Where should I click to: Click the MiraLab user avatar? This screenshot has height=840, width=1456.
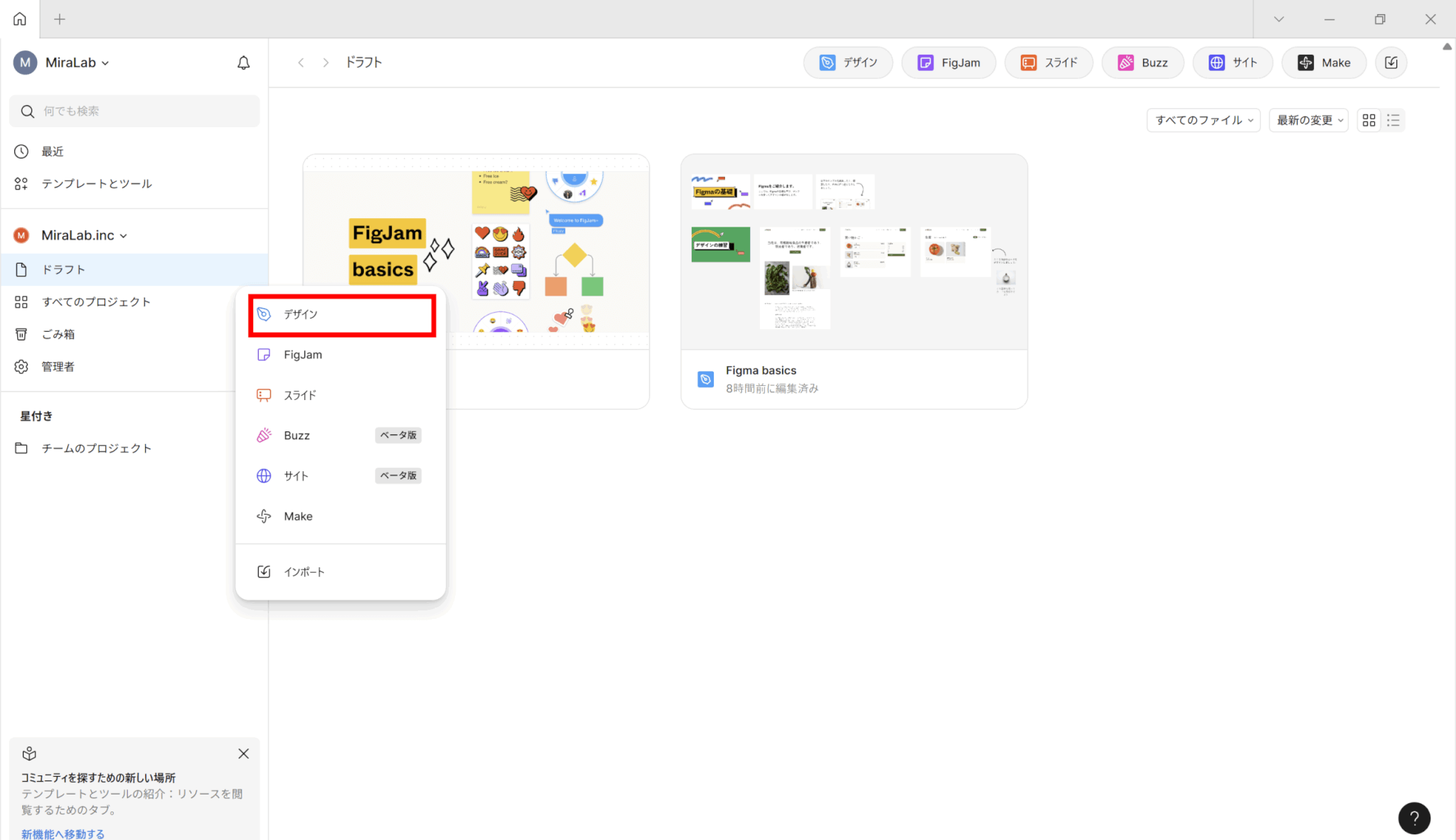(25, 63)
